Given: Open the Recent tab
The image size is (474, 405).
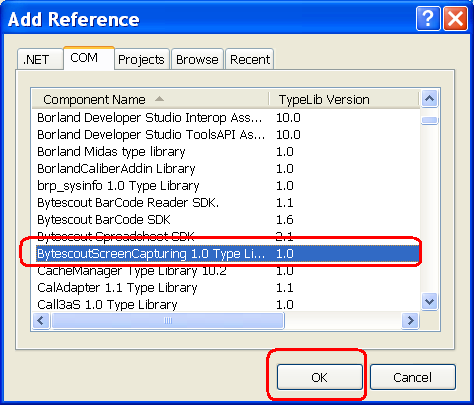Looking at the screenshot, I should (250, 59).
